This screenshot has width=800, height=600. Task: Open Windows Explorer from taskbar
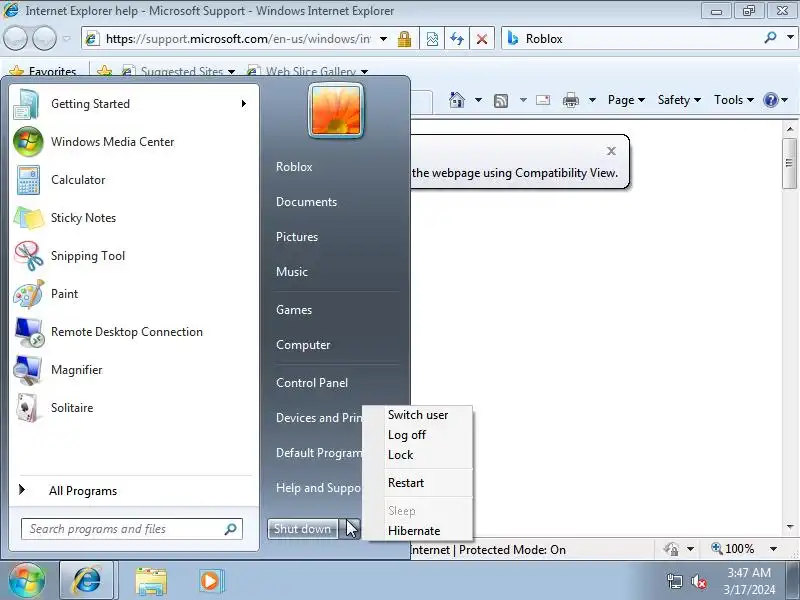151,581
